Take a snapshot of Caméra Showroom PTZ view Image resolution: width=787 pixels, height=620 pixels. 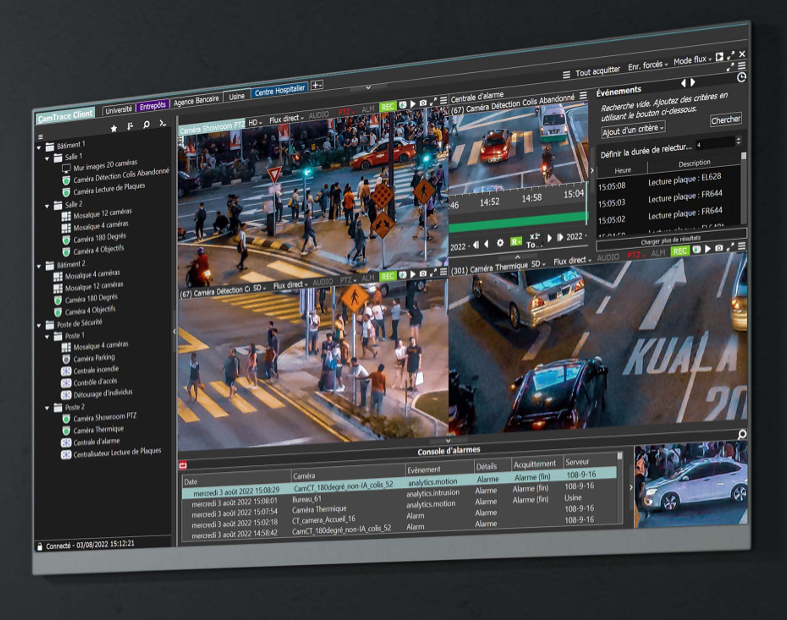[x=423, y=103]
